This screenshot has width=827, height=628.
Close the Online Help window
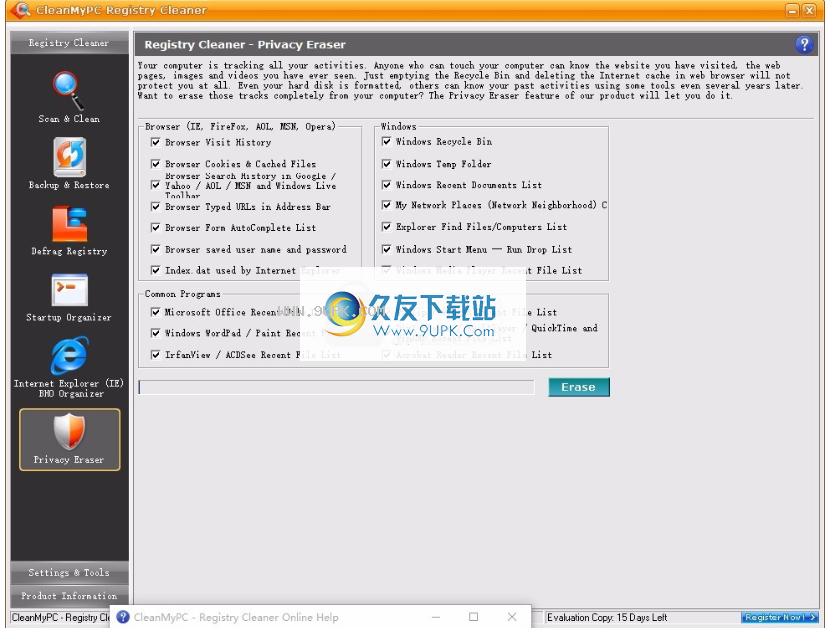click(512, 617)
